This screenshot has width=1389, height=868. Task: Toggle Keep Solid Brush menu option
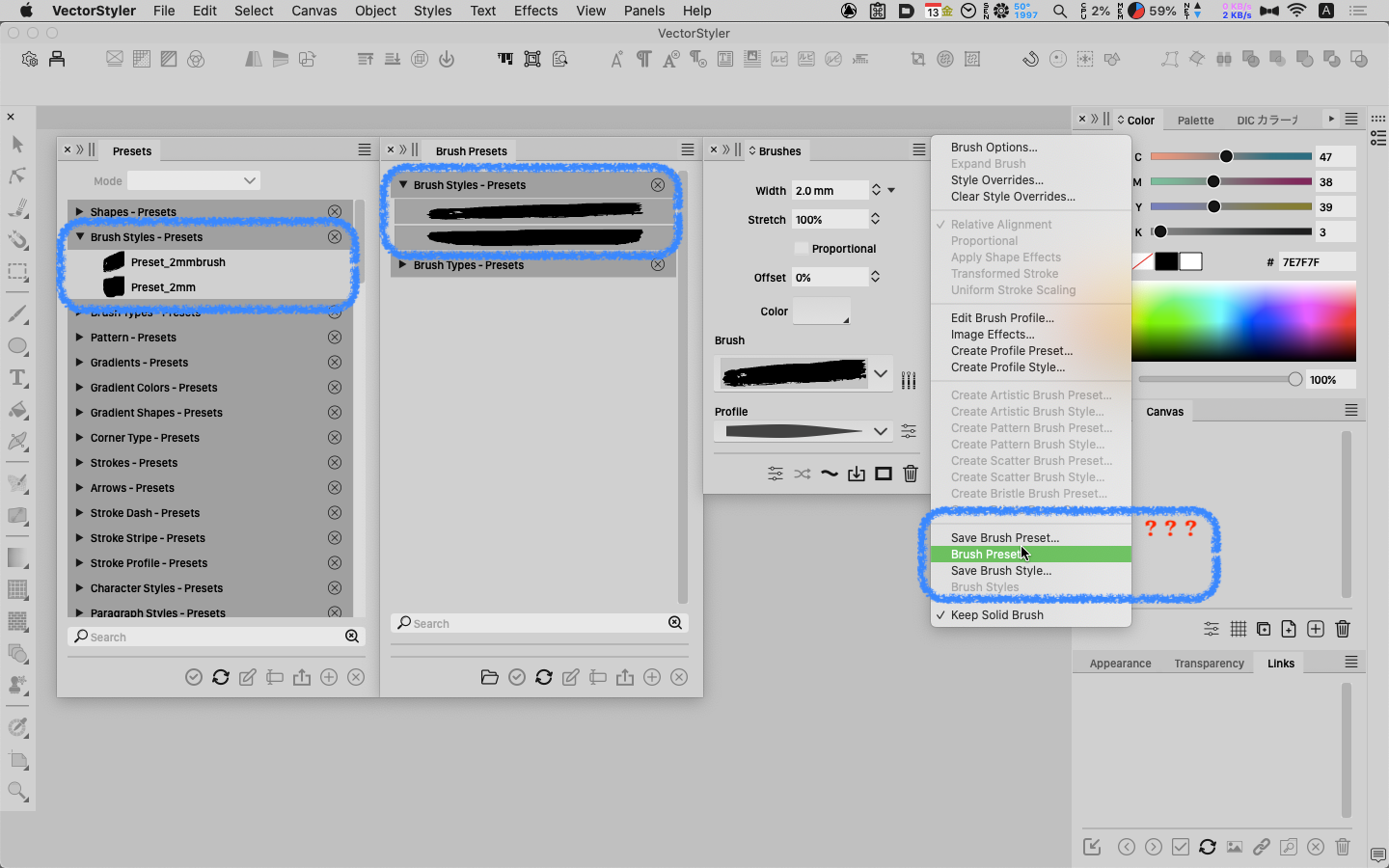pyautogui.click(x=997, y=615)
